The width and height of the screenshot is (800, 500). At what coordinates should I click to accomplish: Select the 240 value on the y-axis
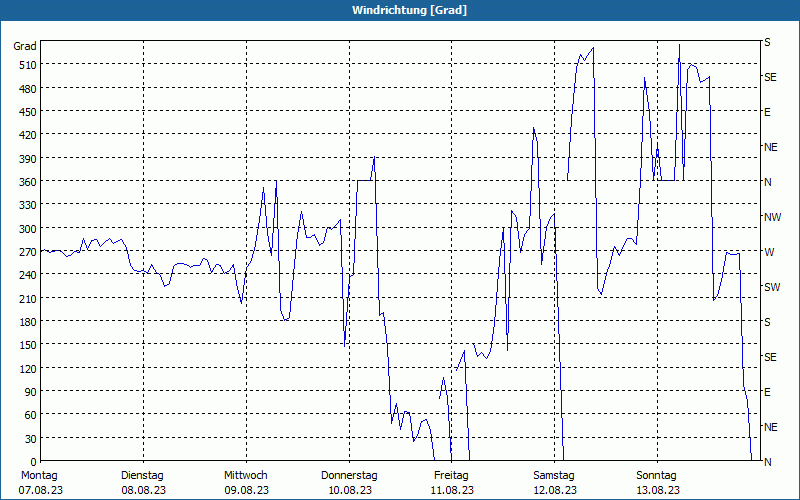click(28, 275)
